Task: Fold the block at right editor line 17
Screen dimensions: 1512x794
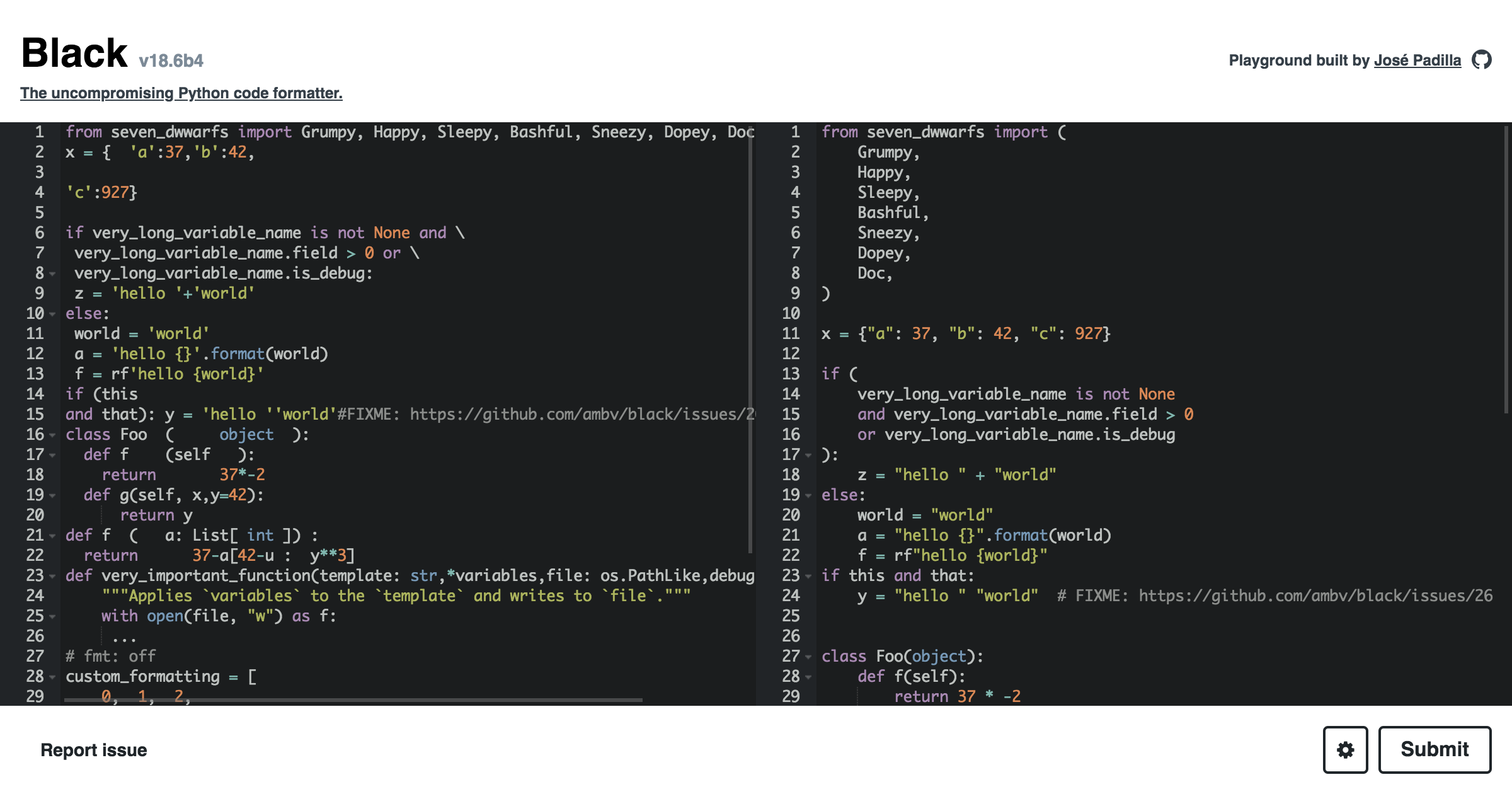Action: [x=808, y=455]
